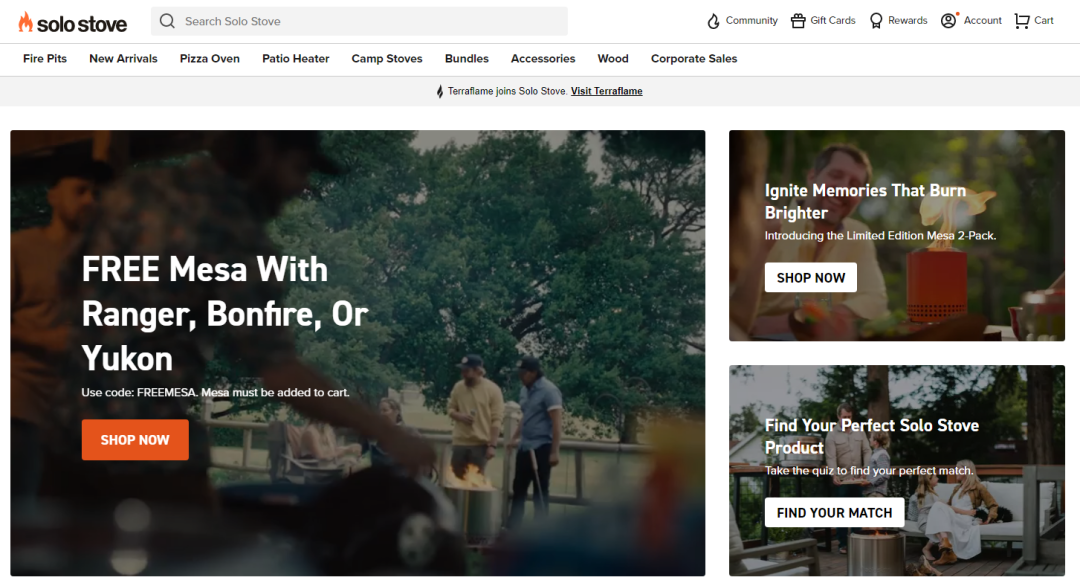Screen dimensions: 1080x583
Task: Open the Wood menu
Action: point(613,59)
